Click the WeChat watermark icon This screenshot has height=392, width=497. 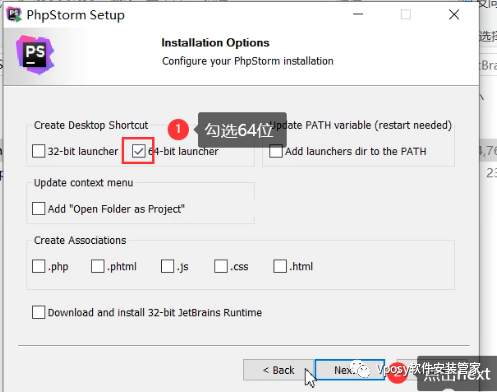click(361, 369)
